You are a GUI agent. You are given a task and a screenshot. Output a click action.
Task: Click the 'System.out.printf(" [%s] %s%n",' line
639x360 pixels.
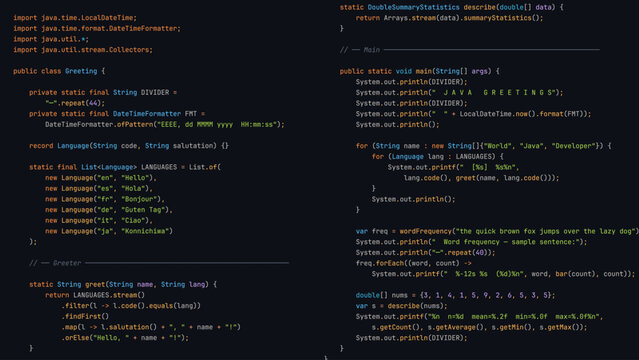click(x=453, y=167)
